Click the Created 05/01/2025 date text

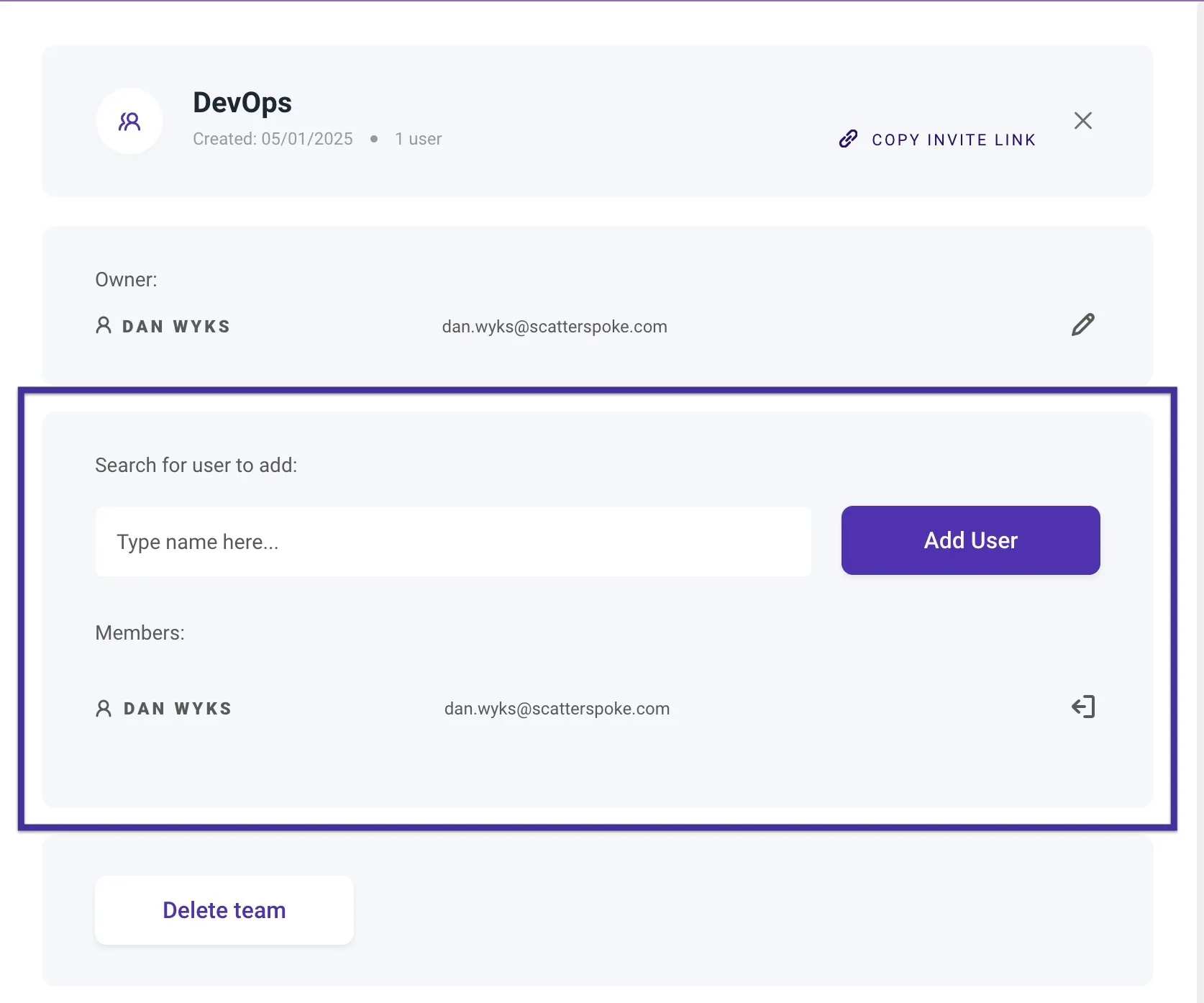pos(273,139)
